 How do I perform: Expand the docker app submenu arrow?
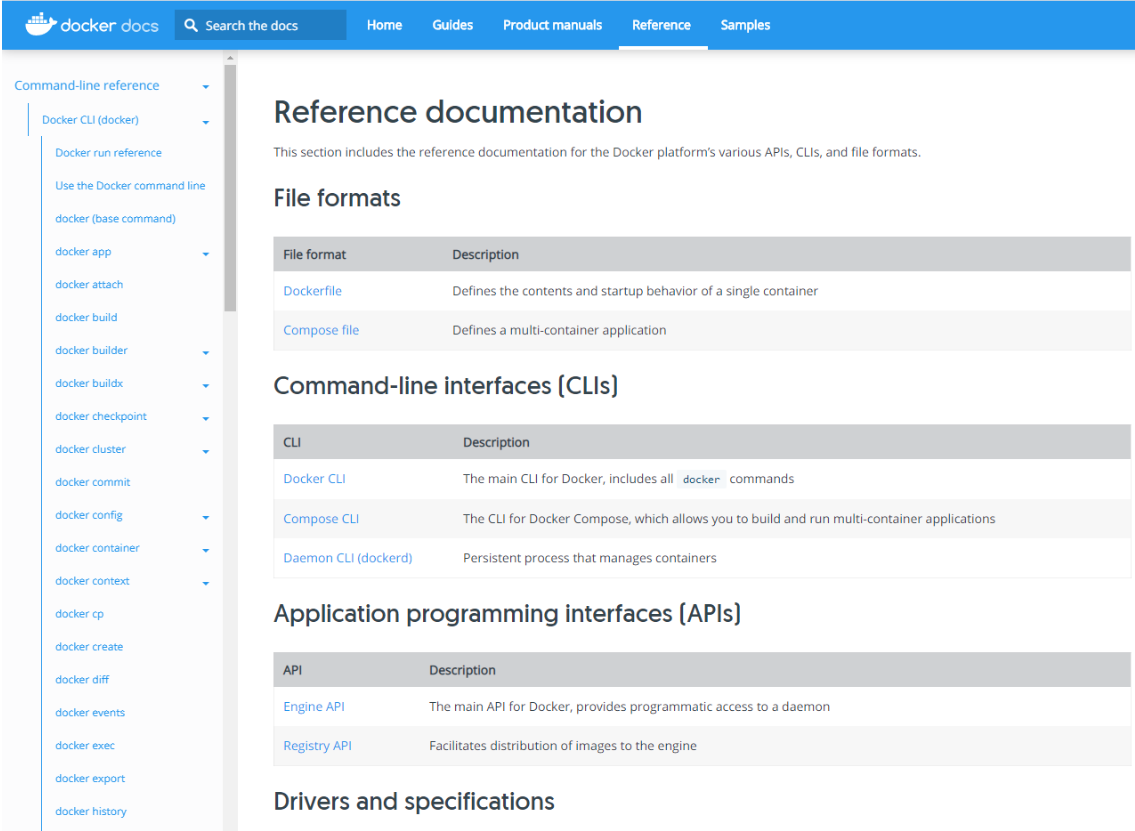coord(206,254)
